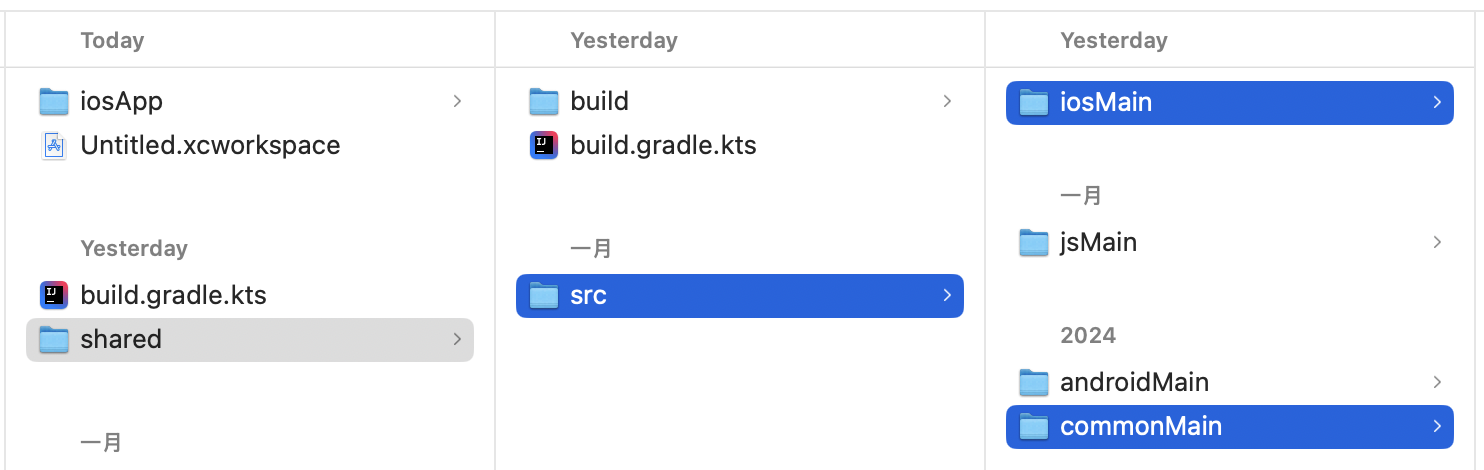Image resolution: width=1484 pixels, height=470 pixels.
Task: Click the Untitled.xcworkspace file icon
Action: [53, 145]
